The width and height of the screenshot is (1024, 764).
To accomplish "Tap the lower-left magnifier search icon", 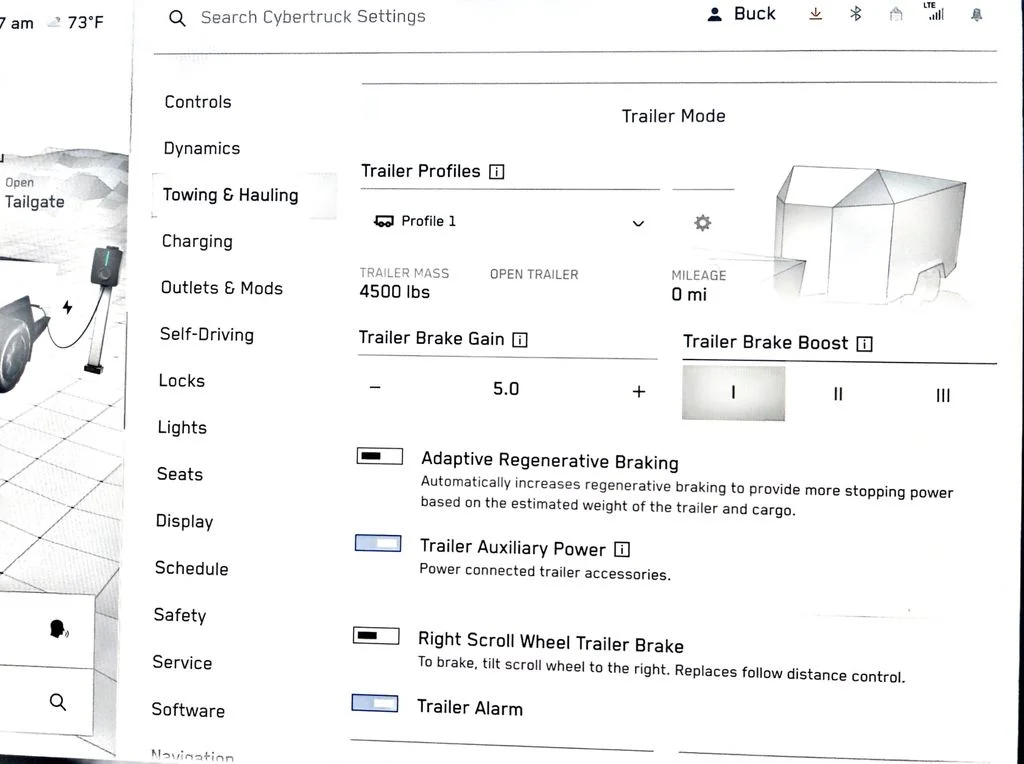I will tap(57, 702).
